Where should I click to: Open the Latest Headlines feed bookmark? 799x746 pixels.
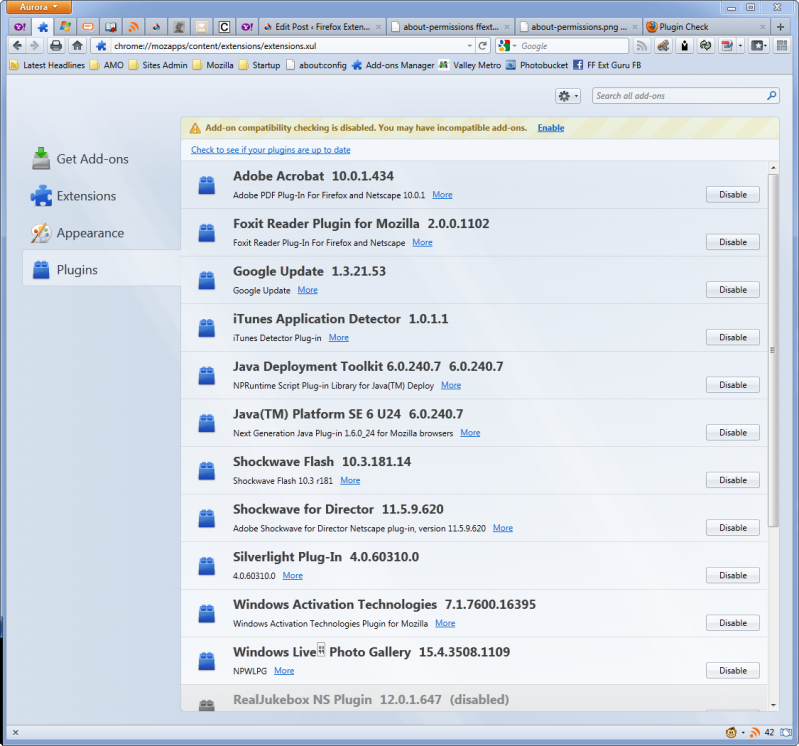[47, 65]
